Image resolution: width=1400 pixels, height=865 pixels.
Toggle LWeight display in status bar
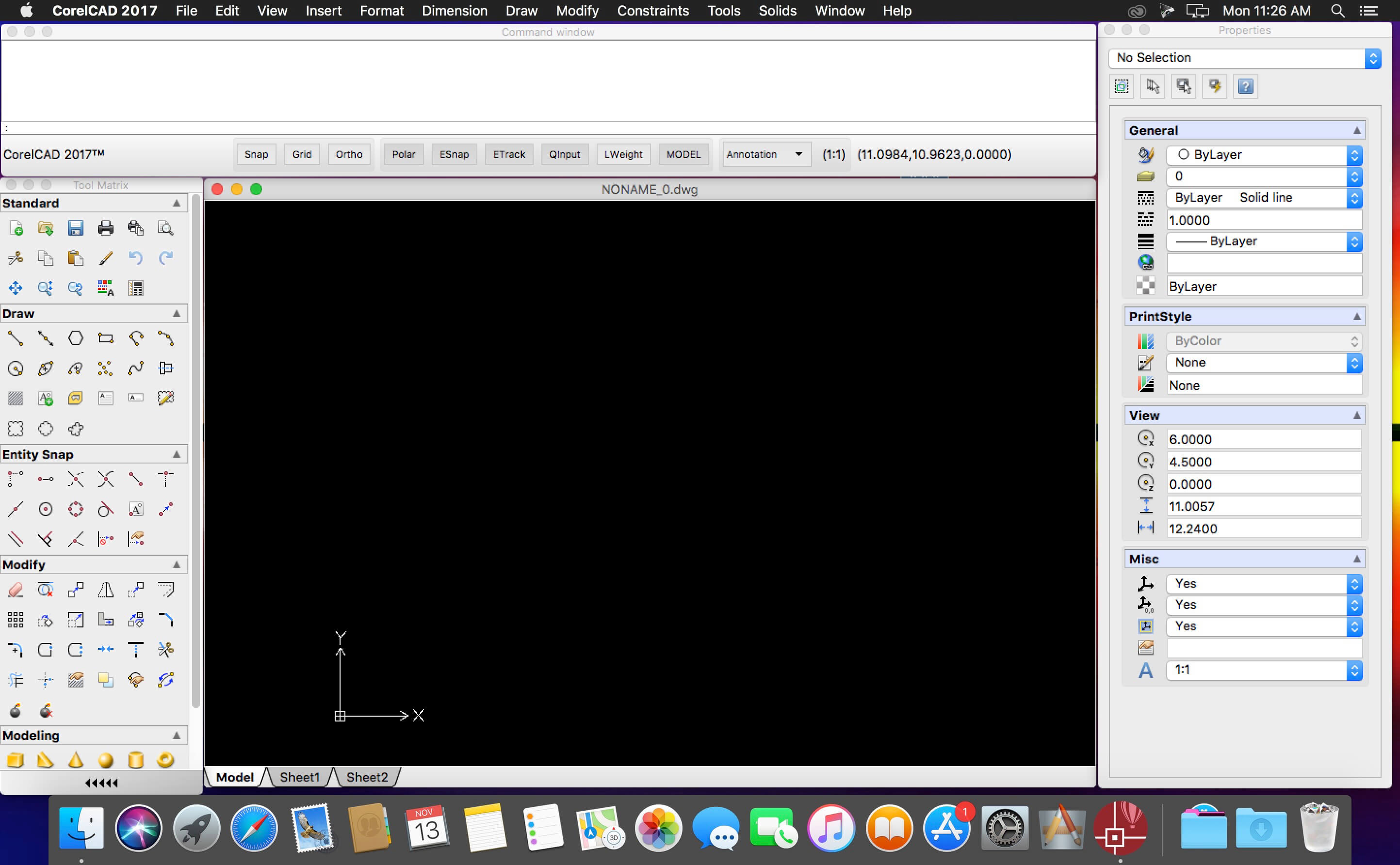pos(623,155)
